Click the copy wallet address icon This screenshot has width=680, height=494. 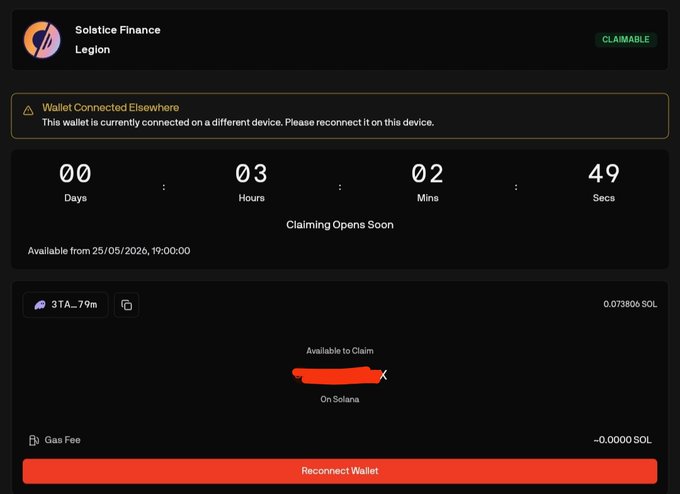pos(126,305)
